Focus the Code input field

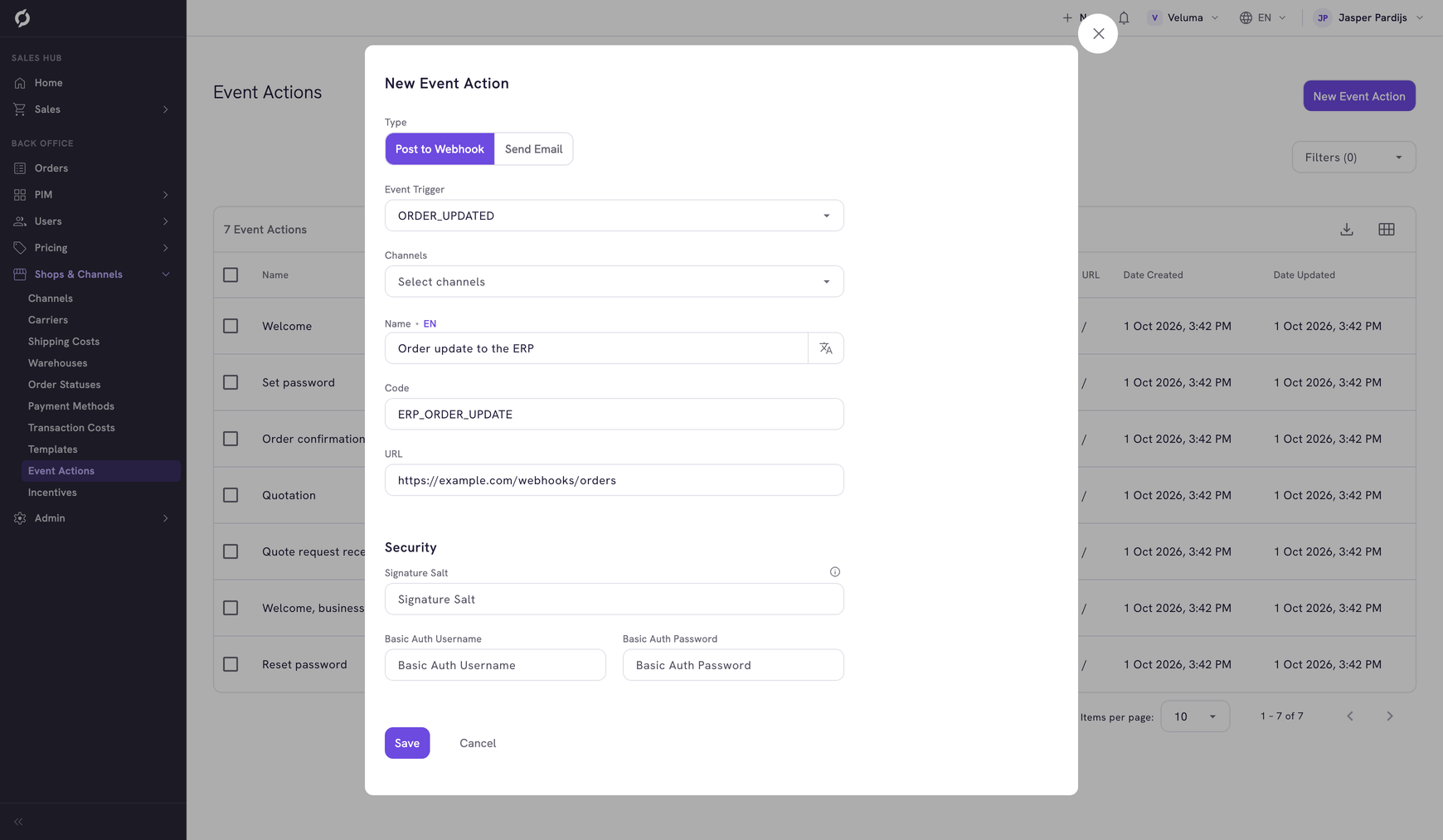[x=615, y=415]
